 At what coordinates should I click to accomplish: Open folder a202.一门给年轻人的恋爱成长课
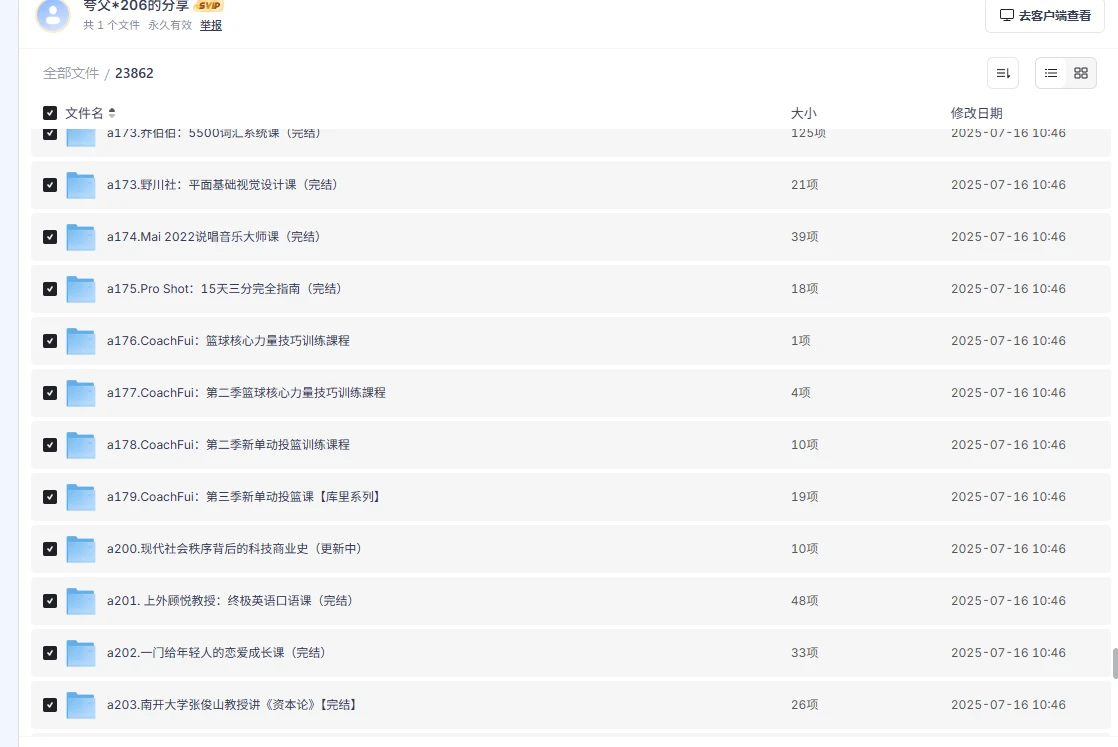coord(216,653)
